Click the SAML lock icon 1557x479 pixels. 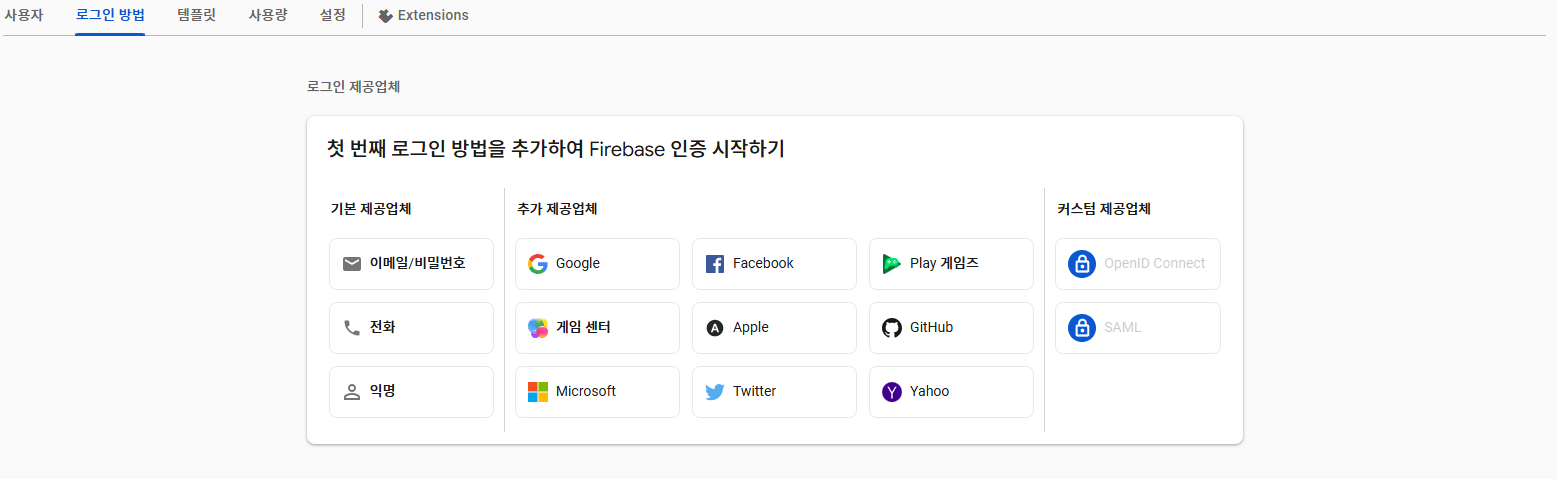1082,328
